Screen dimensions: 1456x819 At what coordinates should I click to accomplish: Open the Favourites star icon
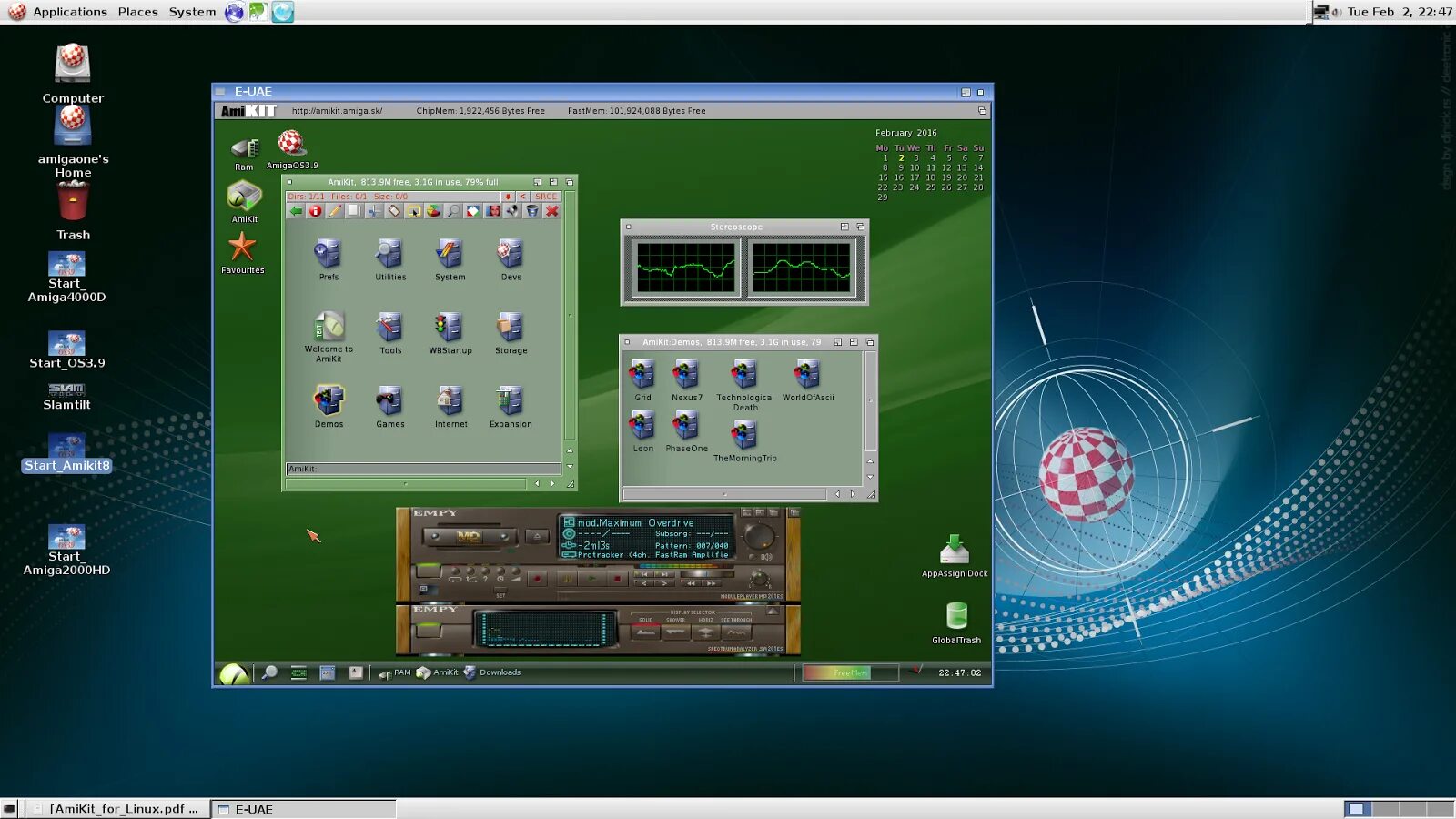click(x=242, y=252)
